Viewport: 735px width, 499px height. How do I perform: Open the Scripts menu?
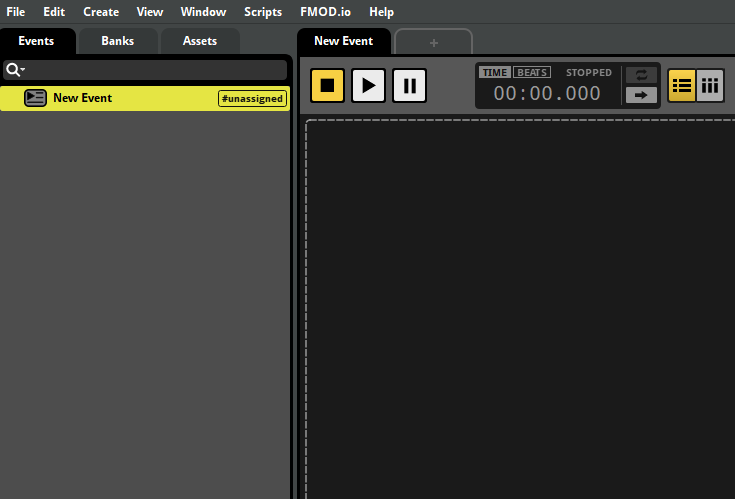coord(262,12)
